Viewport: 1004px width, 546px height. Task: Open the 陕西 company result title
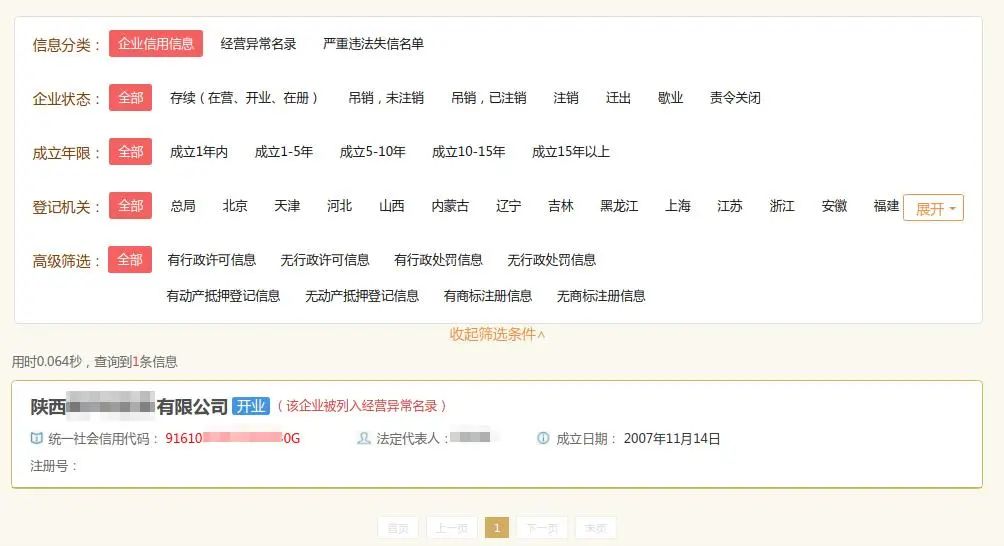[130, 406]
